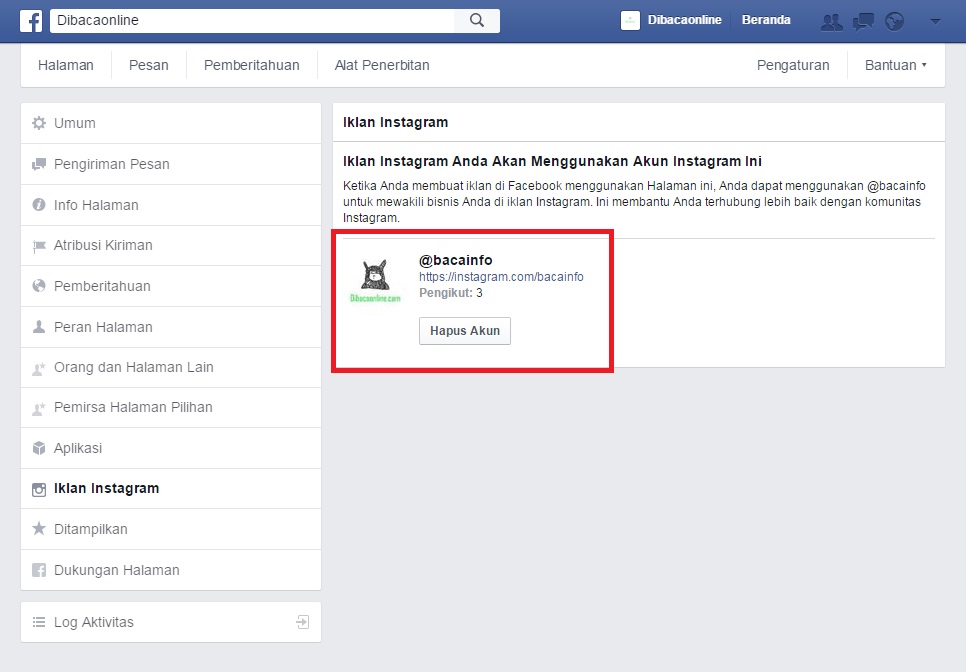Click the person icon beside Peran Halaman
Screen dimensions: 966x672
click(39, 326)
